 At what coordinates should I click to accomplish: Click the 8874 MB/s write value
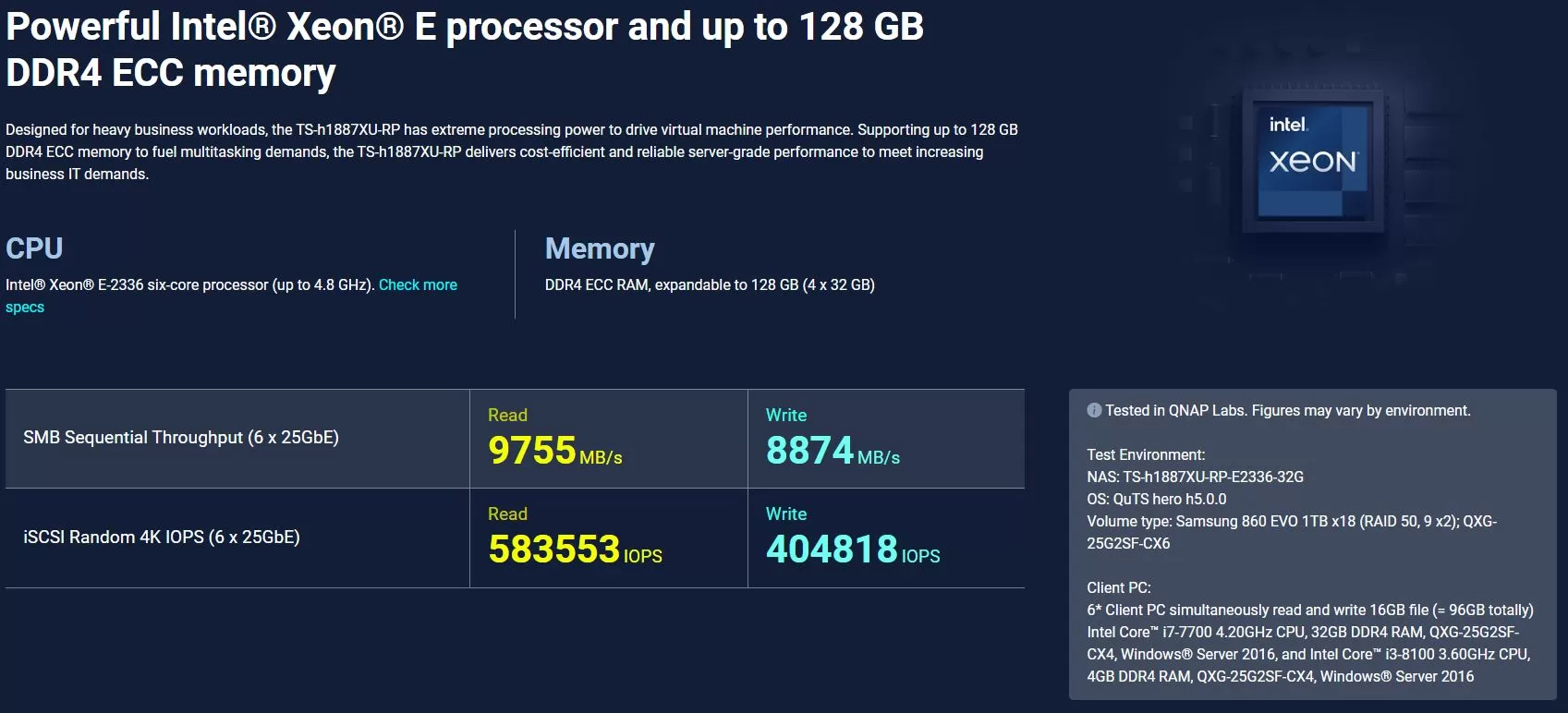(x=833, y=451)
